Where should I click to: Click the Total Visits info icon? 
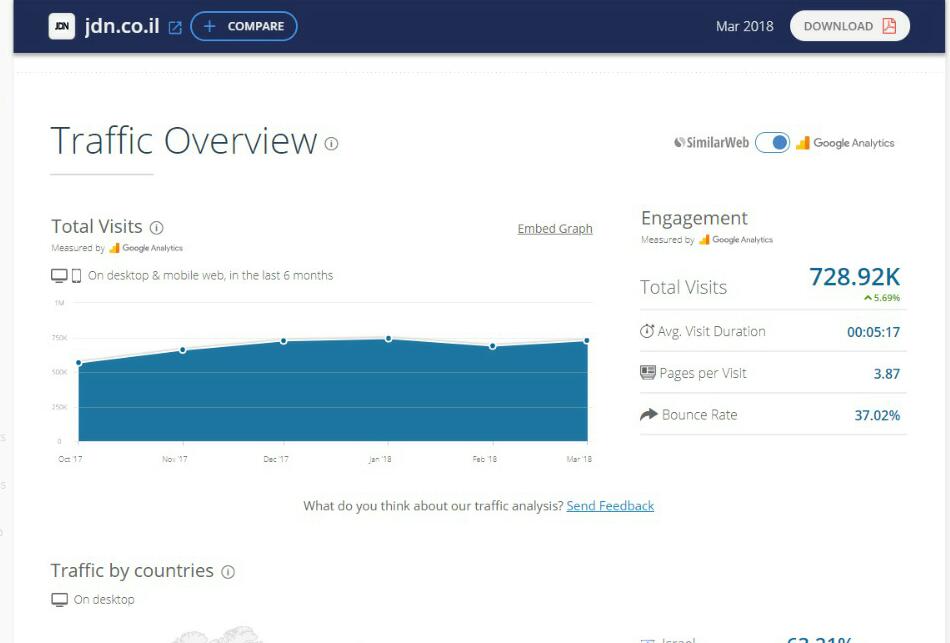click(x=156, y=228)
